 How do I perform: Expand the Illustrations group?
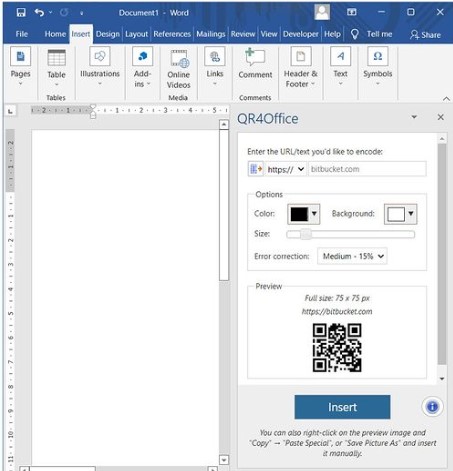click(x=100, y=67)
